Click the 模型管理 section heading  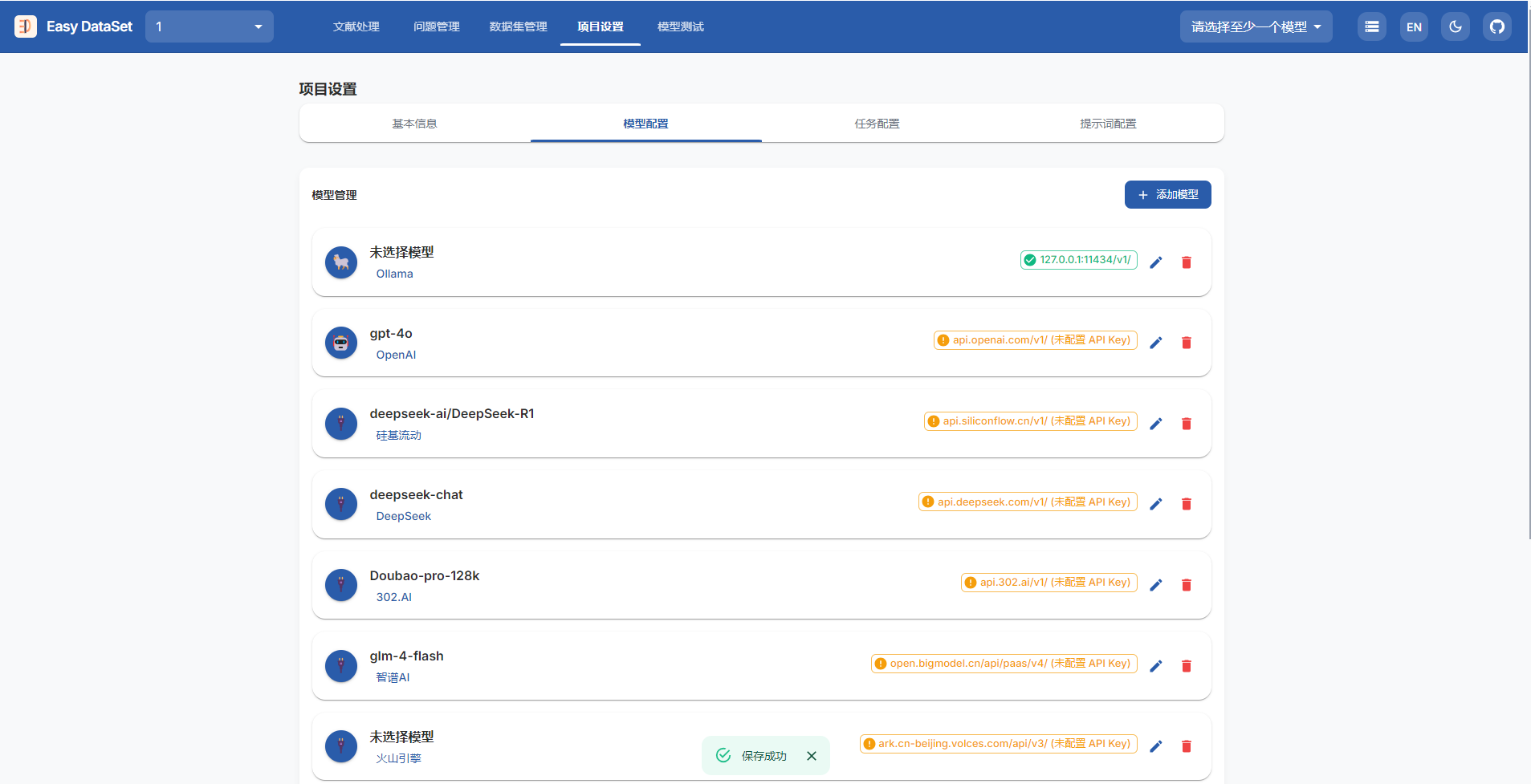[335, 195]
